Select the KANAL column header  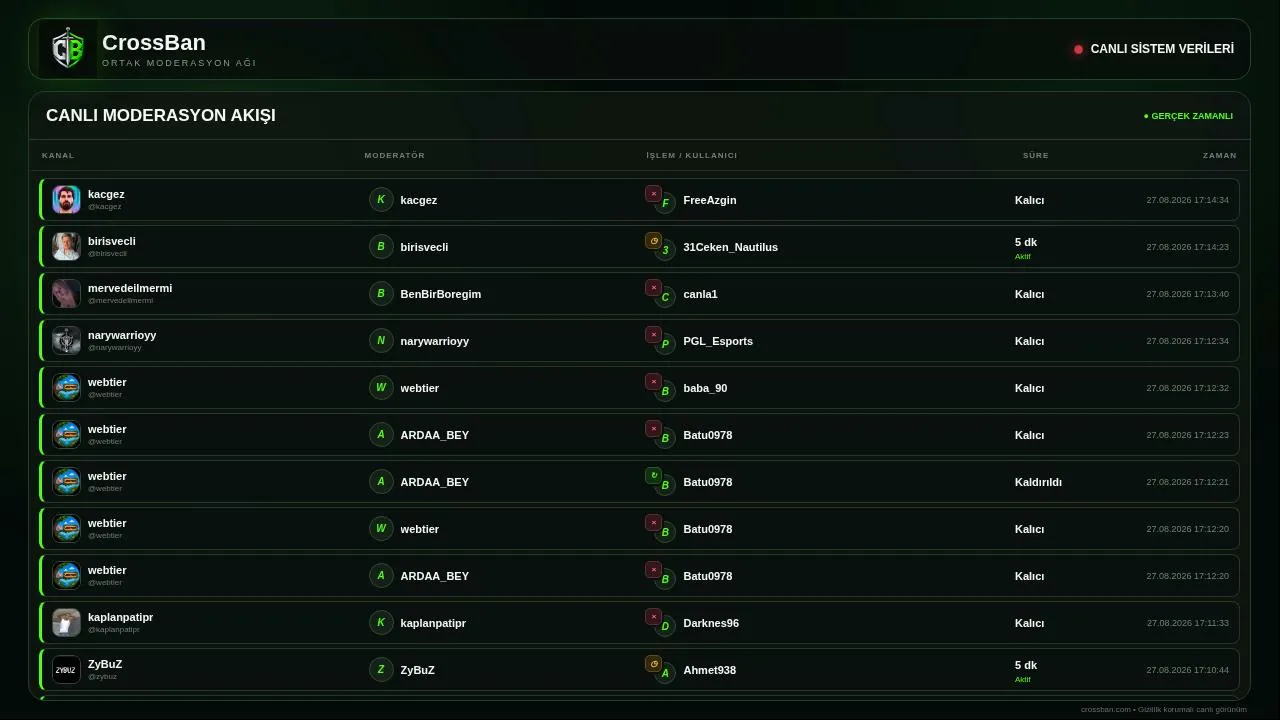58,155
